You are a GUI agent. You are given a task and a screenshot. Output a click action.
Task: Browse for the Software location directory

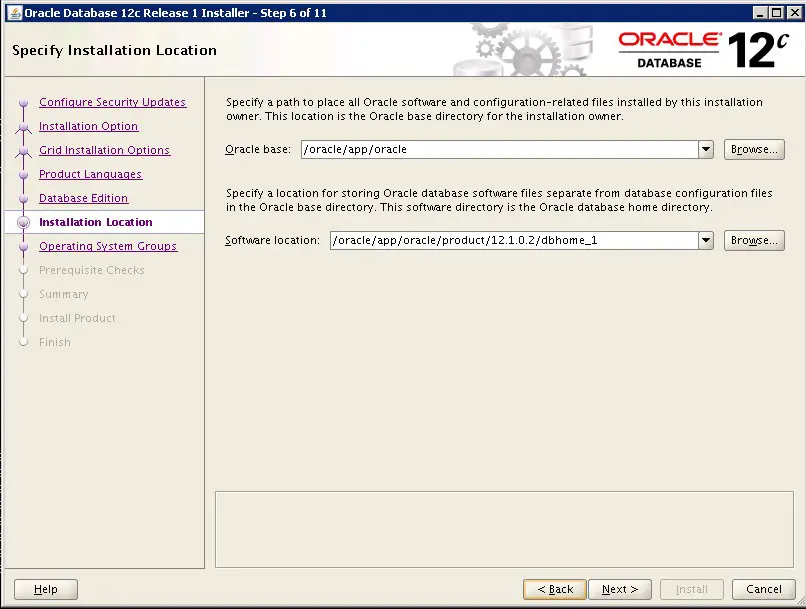(x=754, y=241)
